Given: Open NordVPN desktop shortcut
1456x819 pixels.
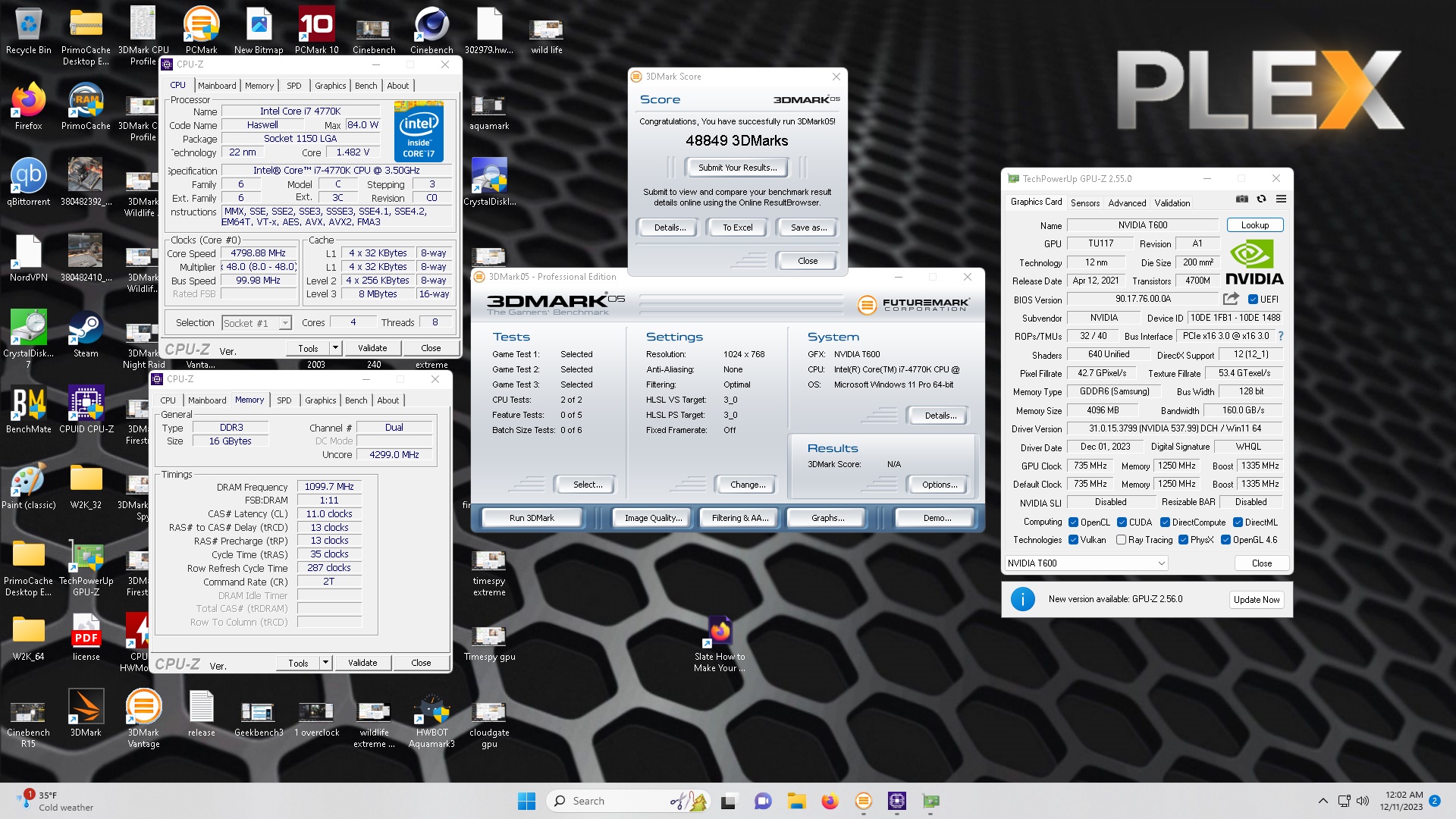Looking at the screenshot, I should tap(28, 258).
